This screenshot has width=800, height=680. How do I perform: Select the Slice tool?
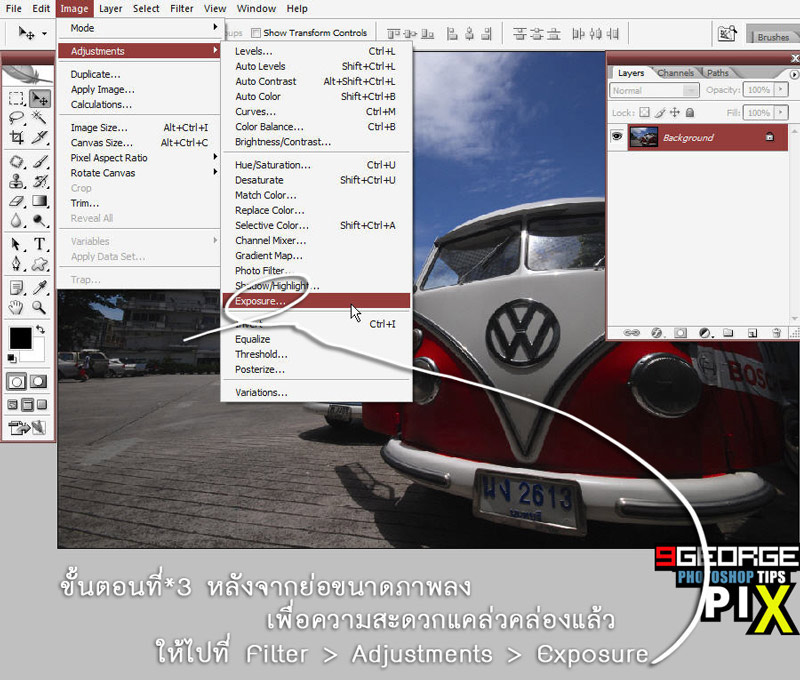(x=40, y=137)
